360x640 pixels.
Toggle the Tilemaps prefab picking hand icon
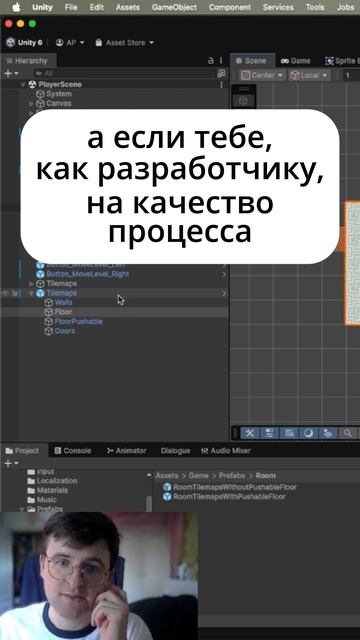14,293
